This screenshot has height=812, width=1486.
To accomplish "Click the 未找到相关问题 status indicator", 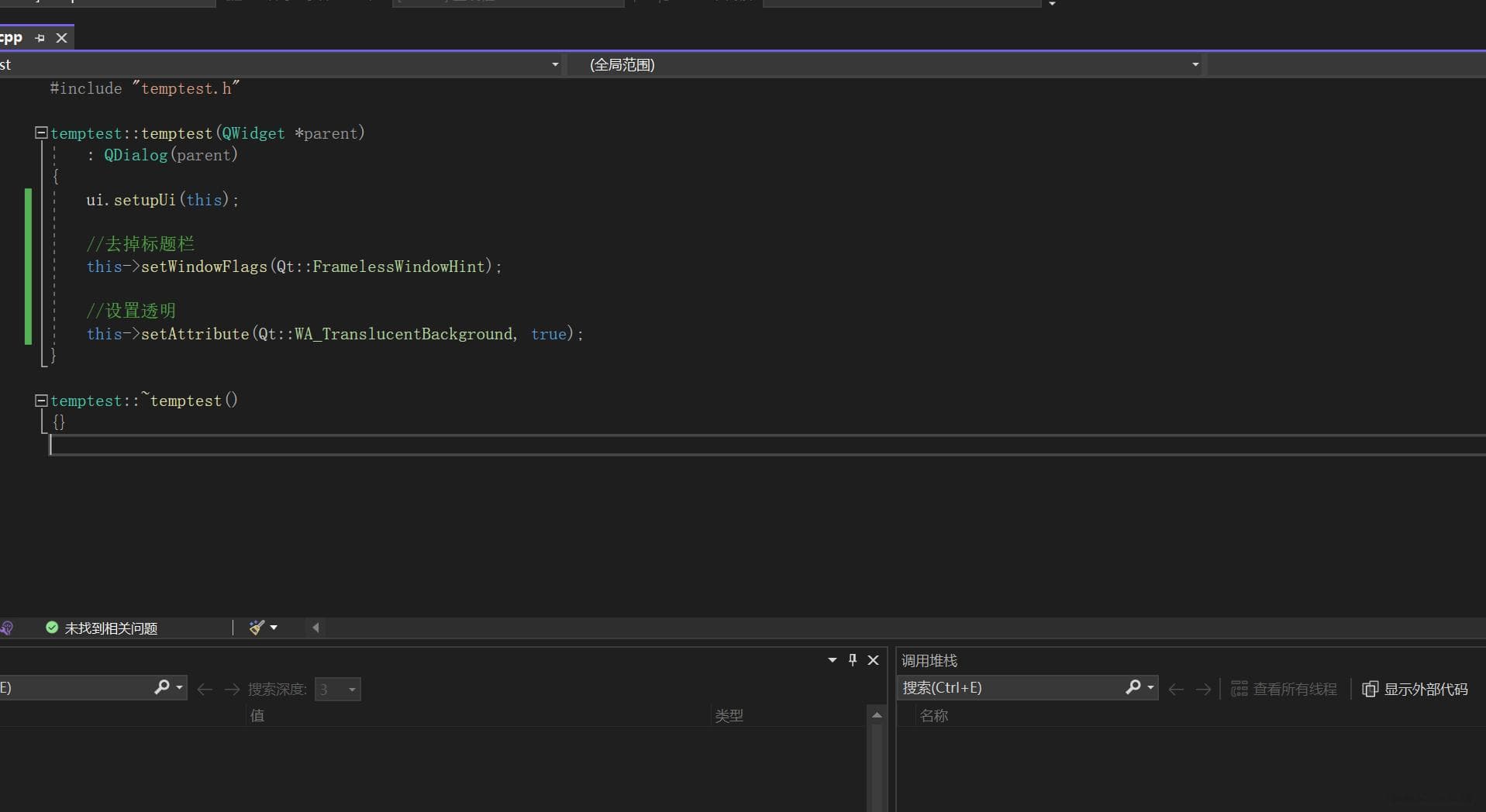I will click(102, 628).
